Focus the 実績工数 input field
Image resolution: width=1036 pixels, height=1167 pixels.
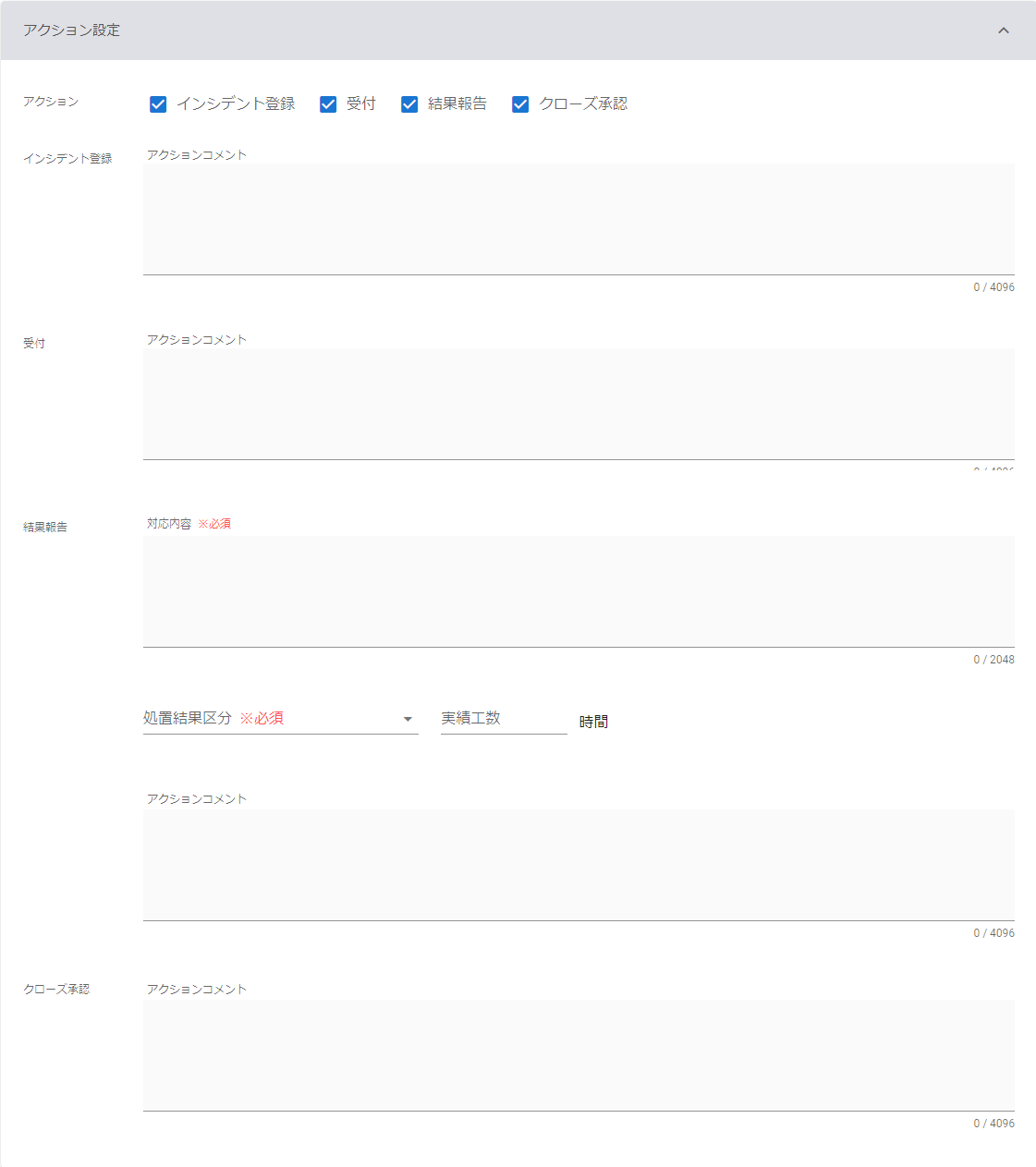tap(504, 719)
